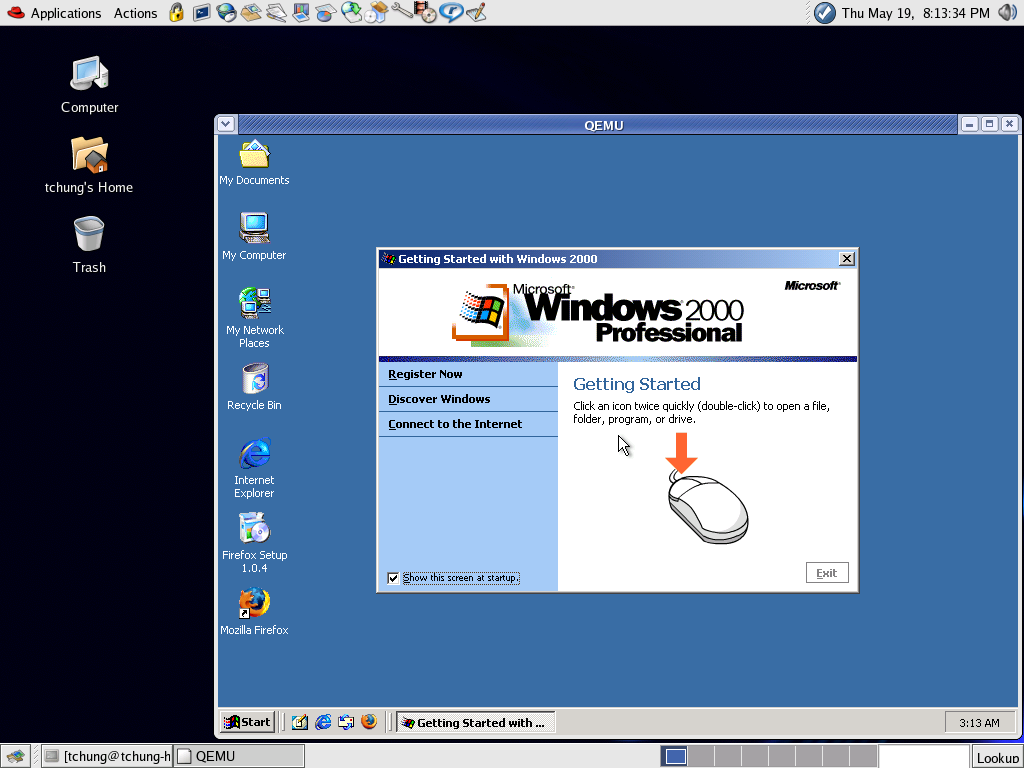Open the Windows Start button
This screenshot has height=768, width=1024.
[x=248, y=722]
